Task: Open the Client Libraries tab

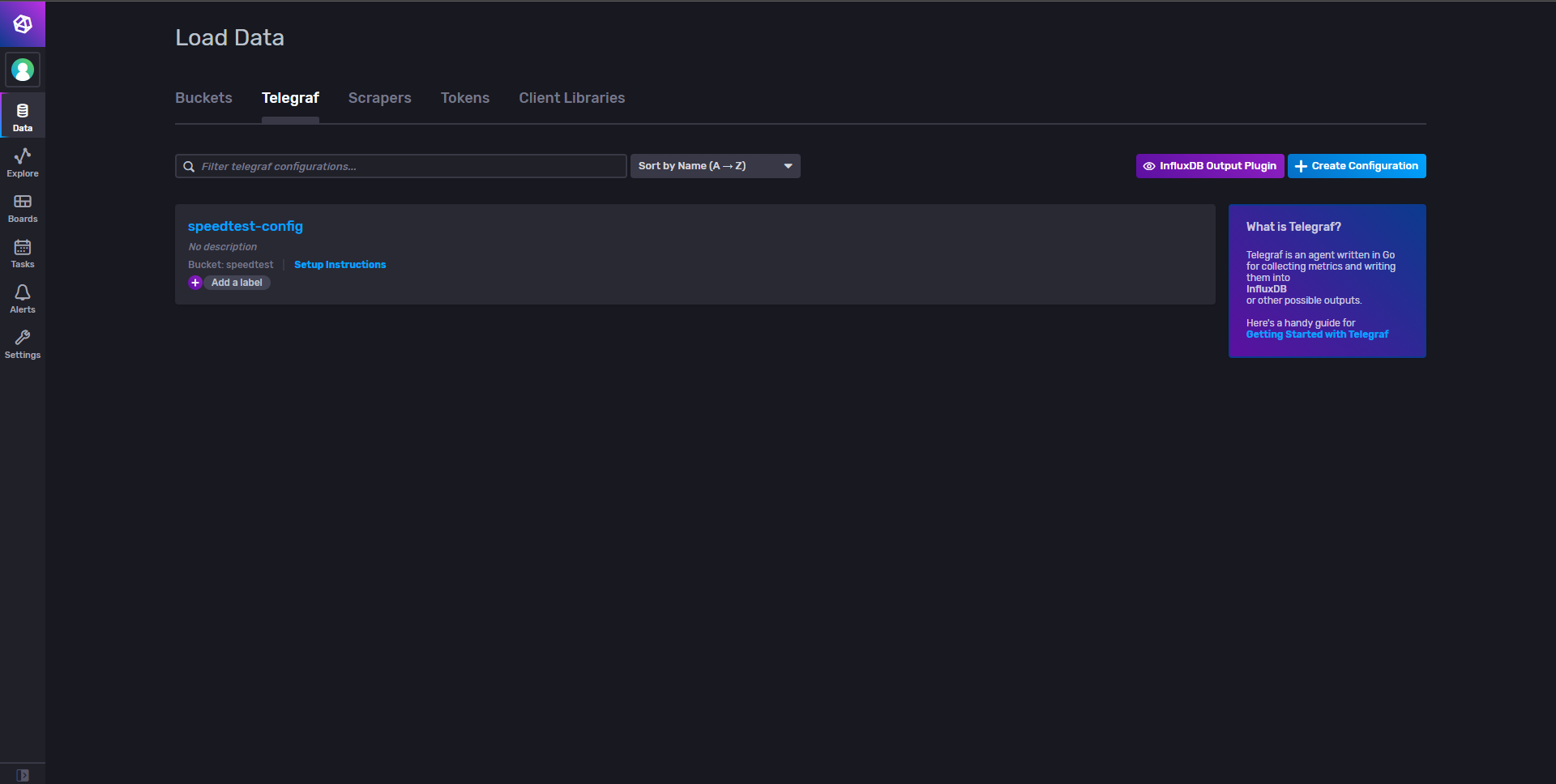Action: [x=572, y=98]
